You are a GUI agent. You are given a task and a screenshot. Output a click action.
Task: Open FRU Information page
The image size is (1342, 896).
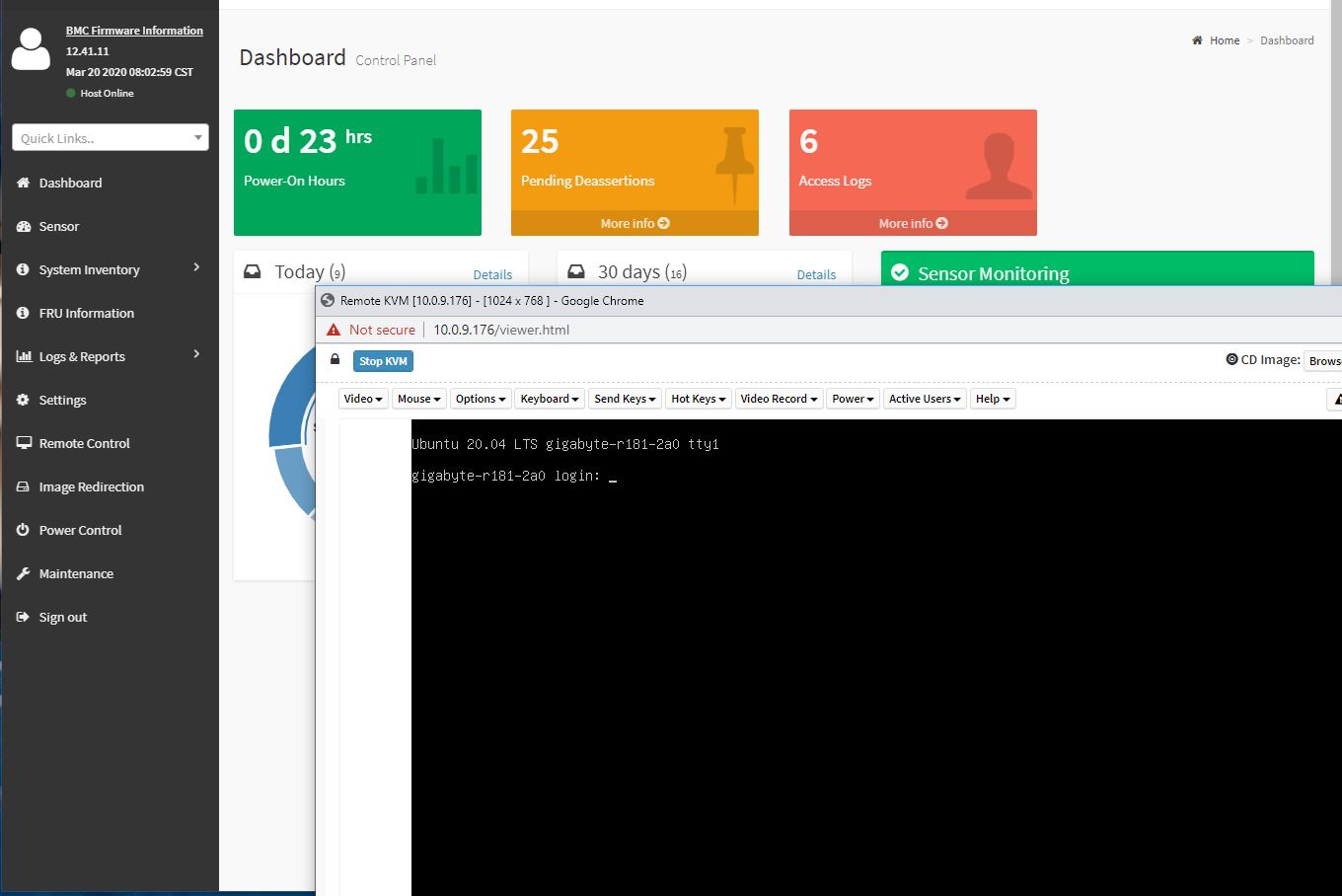(87, 313)
